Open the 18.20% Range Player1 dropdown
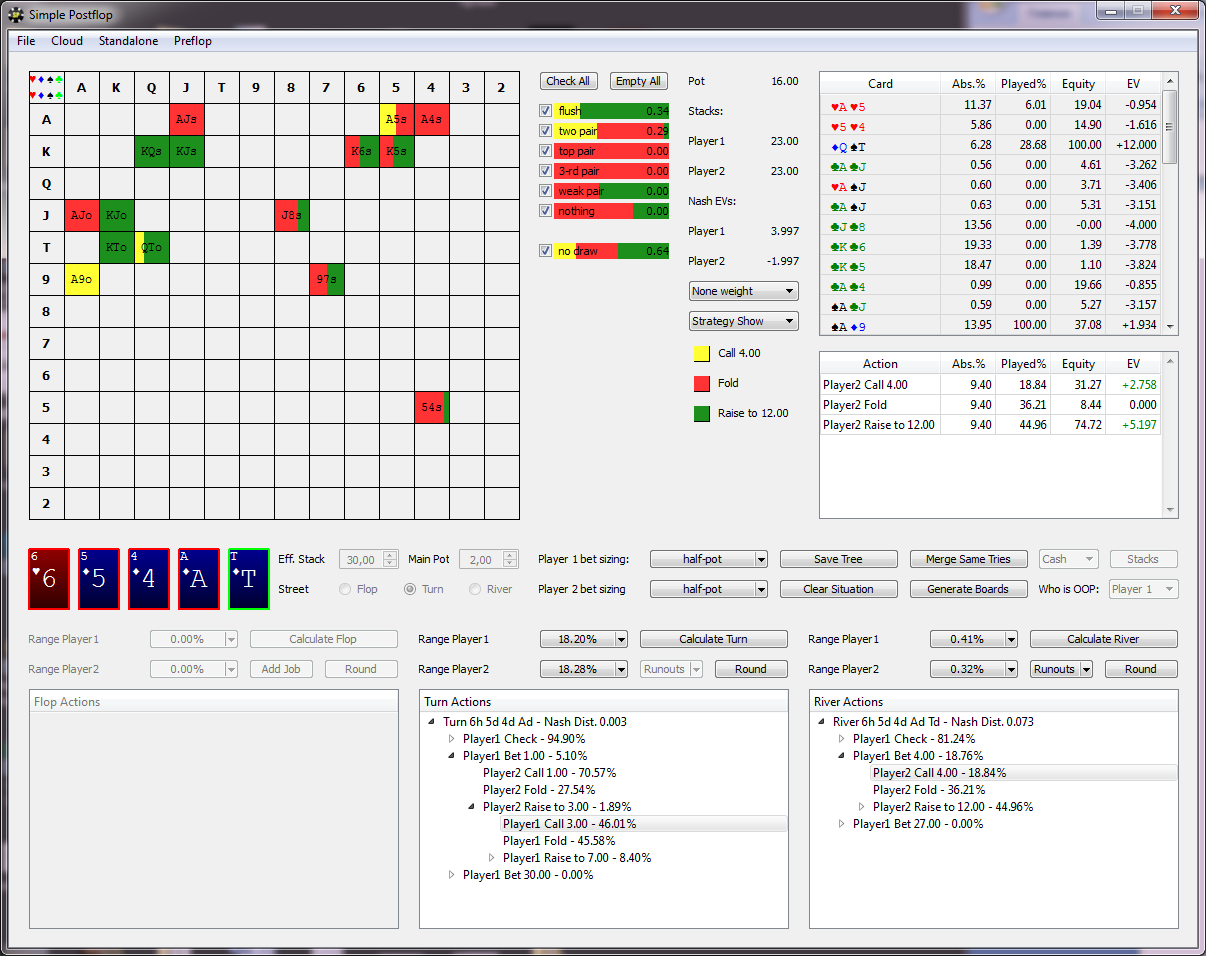The image size is (1206, 956). 584,639
